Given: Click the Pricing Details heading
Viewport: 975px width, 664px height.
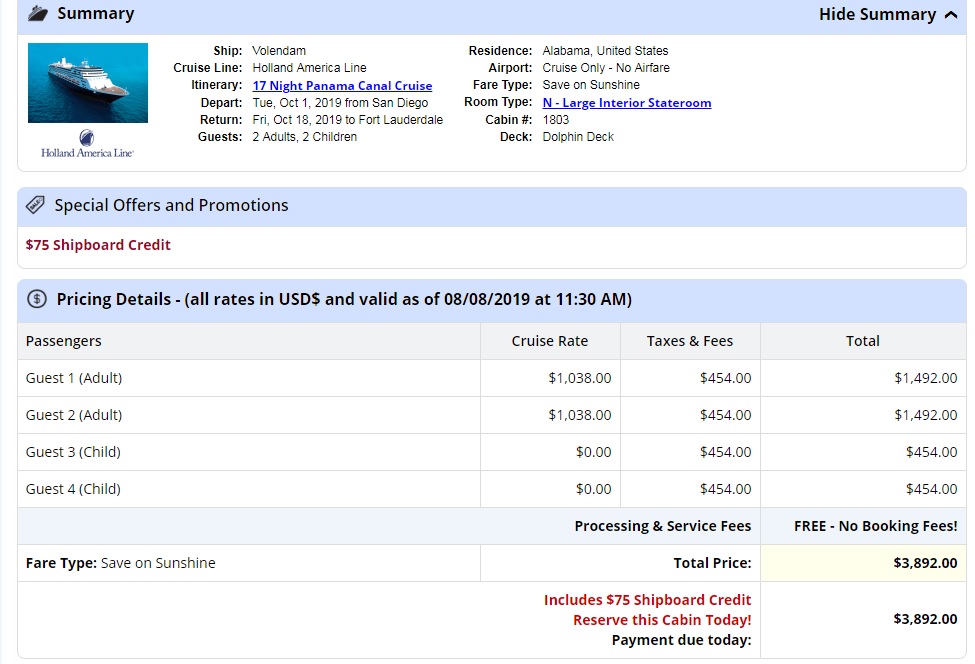Looking at the screenshot, I should (x=344, y=300).
